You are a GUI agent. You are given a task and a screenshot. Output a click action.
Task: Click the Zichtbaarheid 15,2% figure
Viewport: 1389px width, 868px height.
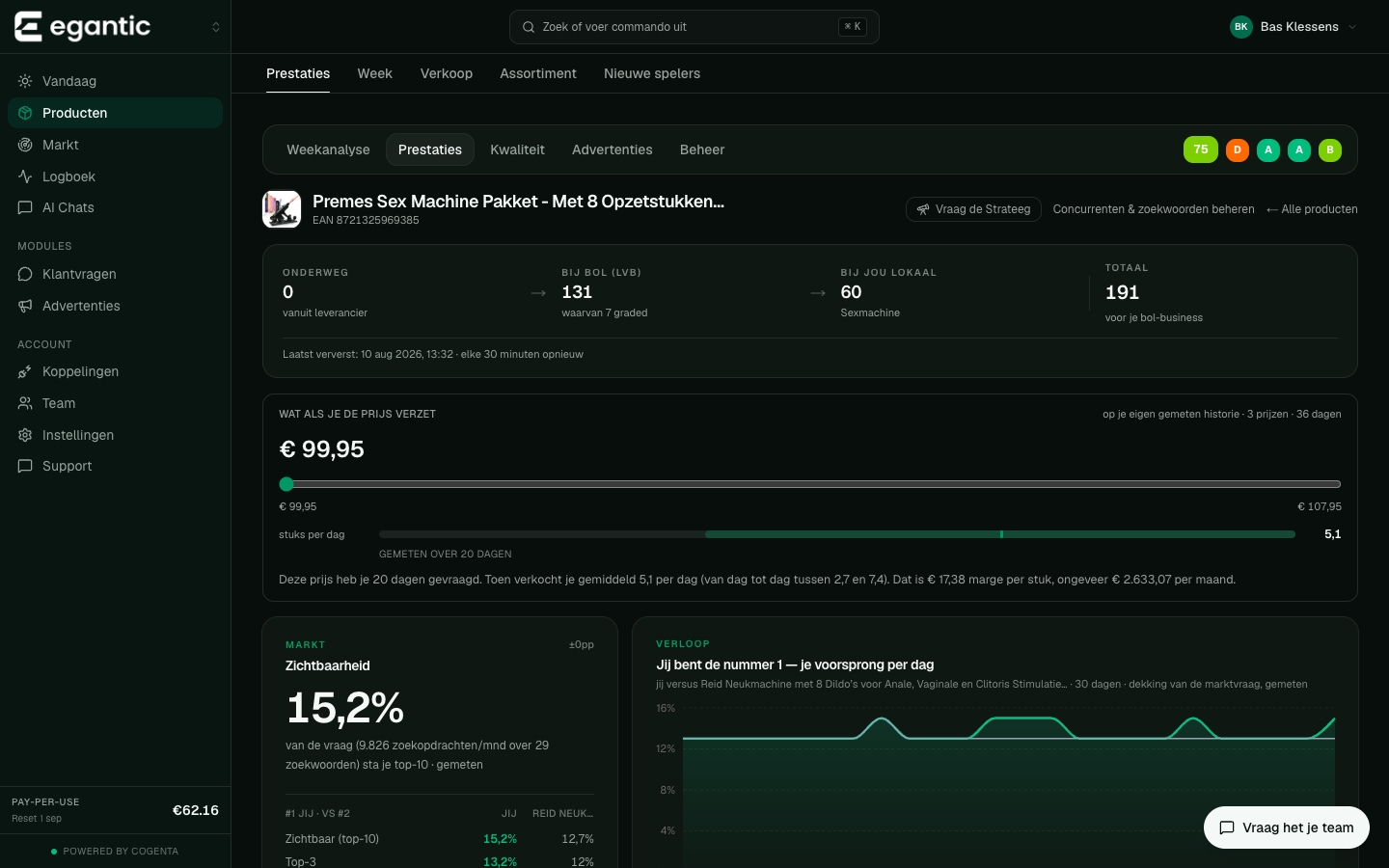(x=345, y=708)
